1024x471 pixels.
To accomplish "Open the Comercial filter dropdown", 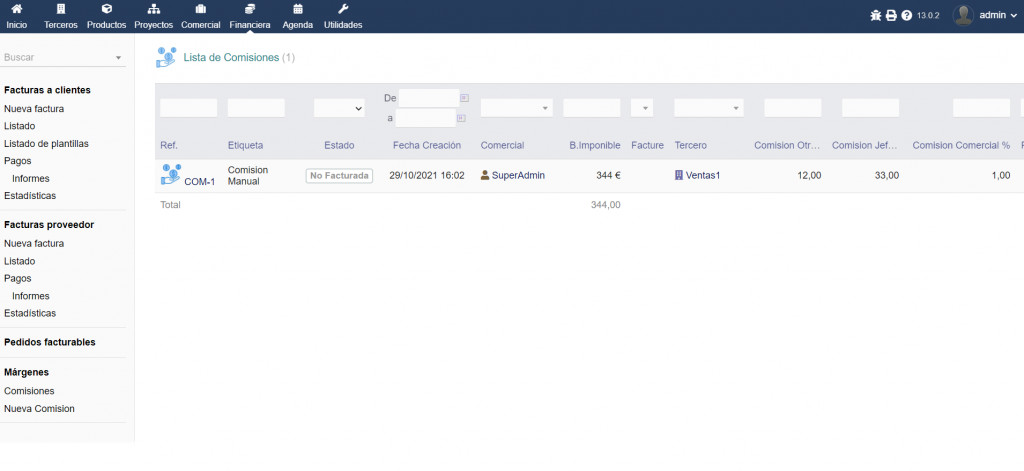I will 517,108.
